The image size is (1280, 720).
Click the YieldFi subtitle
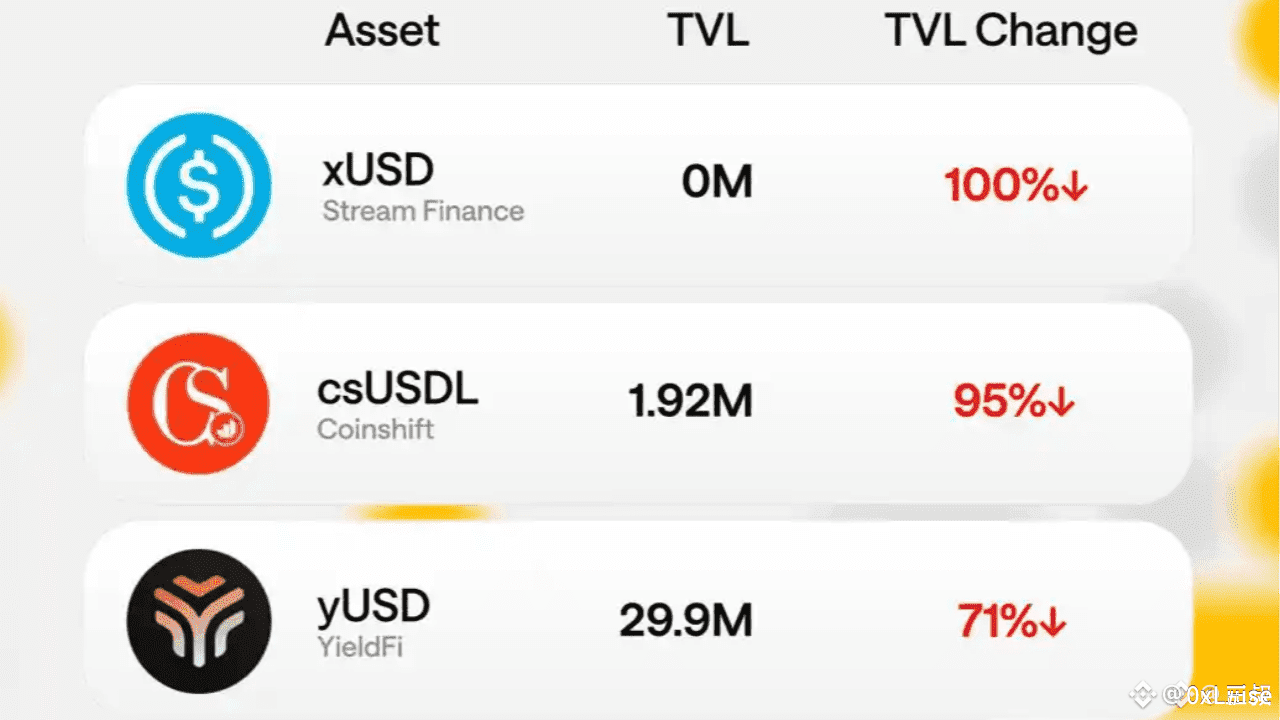[x=359, y=647]
